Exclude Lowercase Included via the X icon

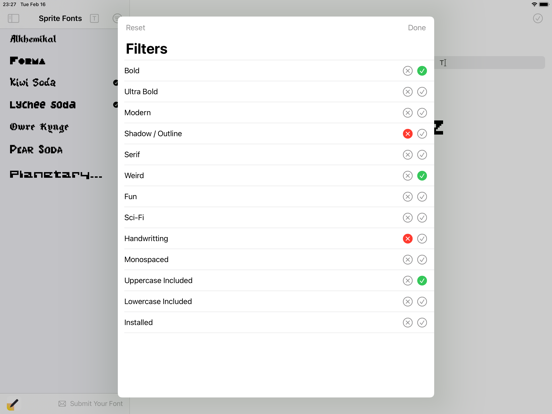(x=407, y=301)
